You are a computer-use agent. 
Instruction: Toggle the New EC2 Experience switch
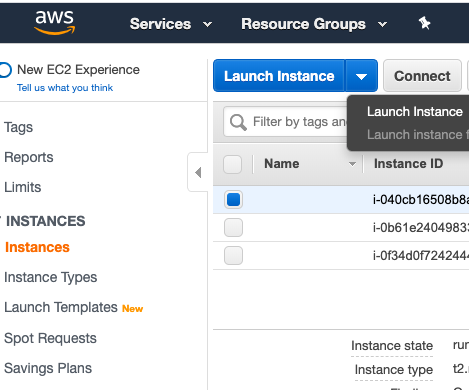tap(5, 70)
